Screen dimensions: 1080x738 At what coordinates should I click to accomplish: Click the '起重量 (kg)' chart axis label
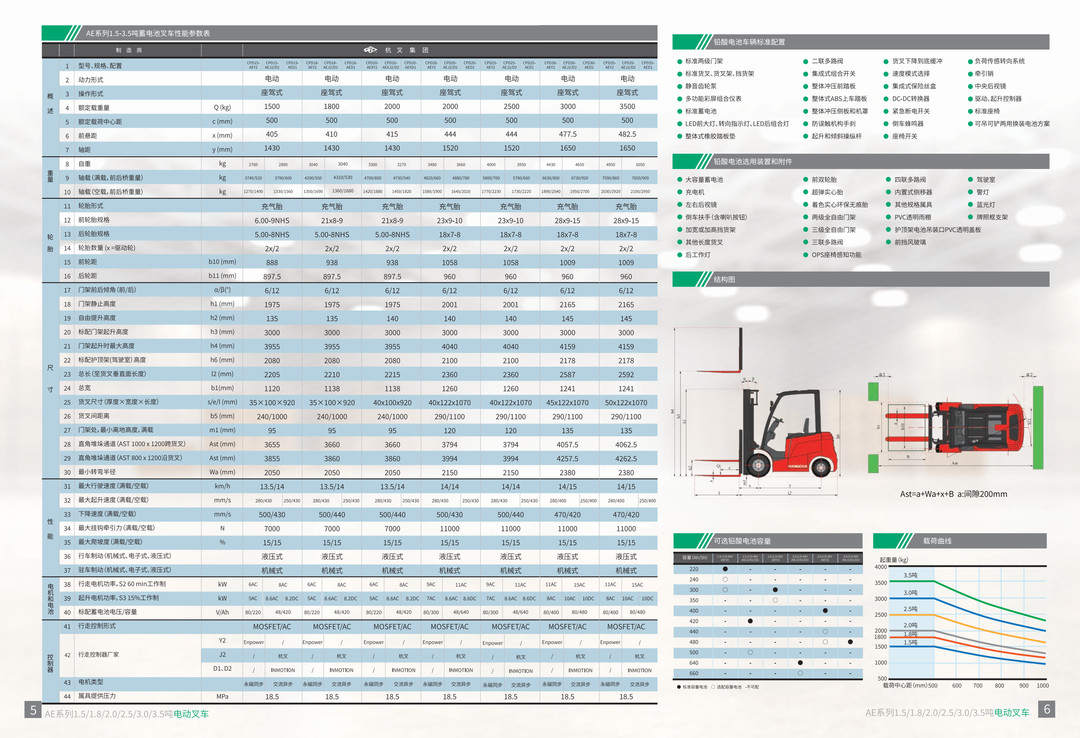point(895,560)
